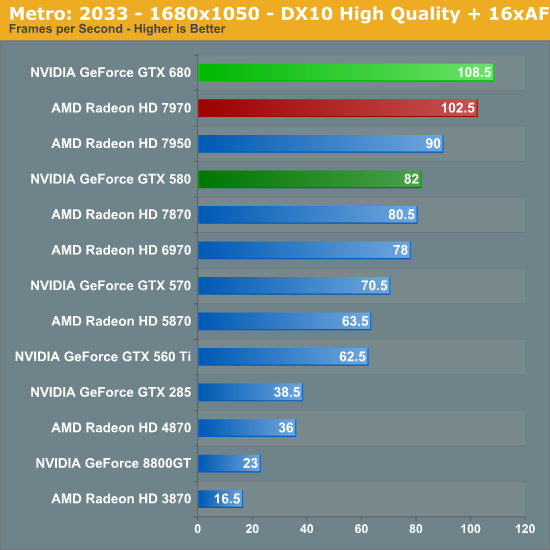The height and width of the screenshot is (550, 550).
Task: Click the value '38.5' on the bar
Action: pyautogui.click(x=287, y=392)
